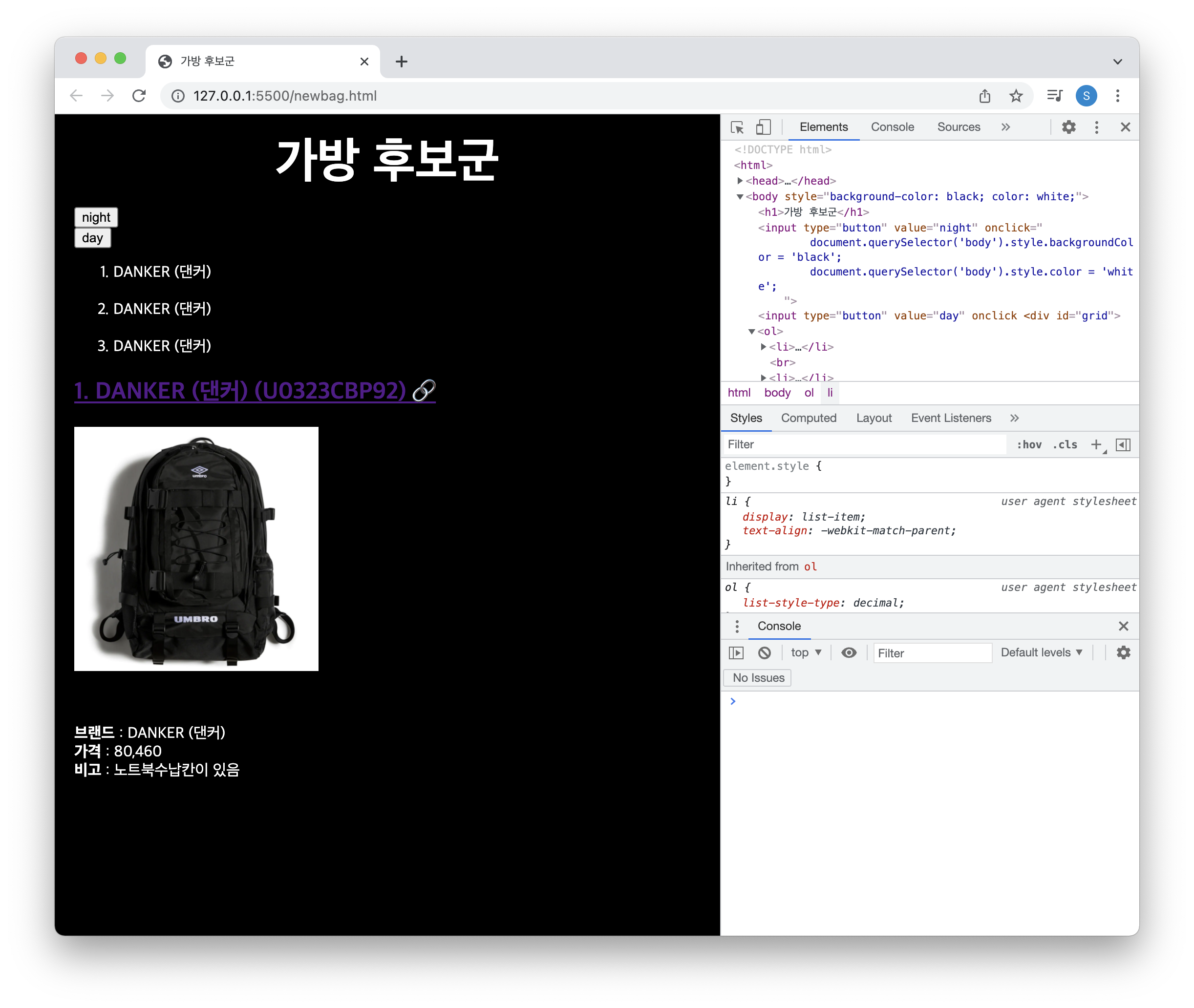The width and height of the screenshot is (1194, 1008).
Task: Create a live expression eye icon
Action: pyautogui.click(x=849, y=652)
